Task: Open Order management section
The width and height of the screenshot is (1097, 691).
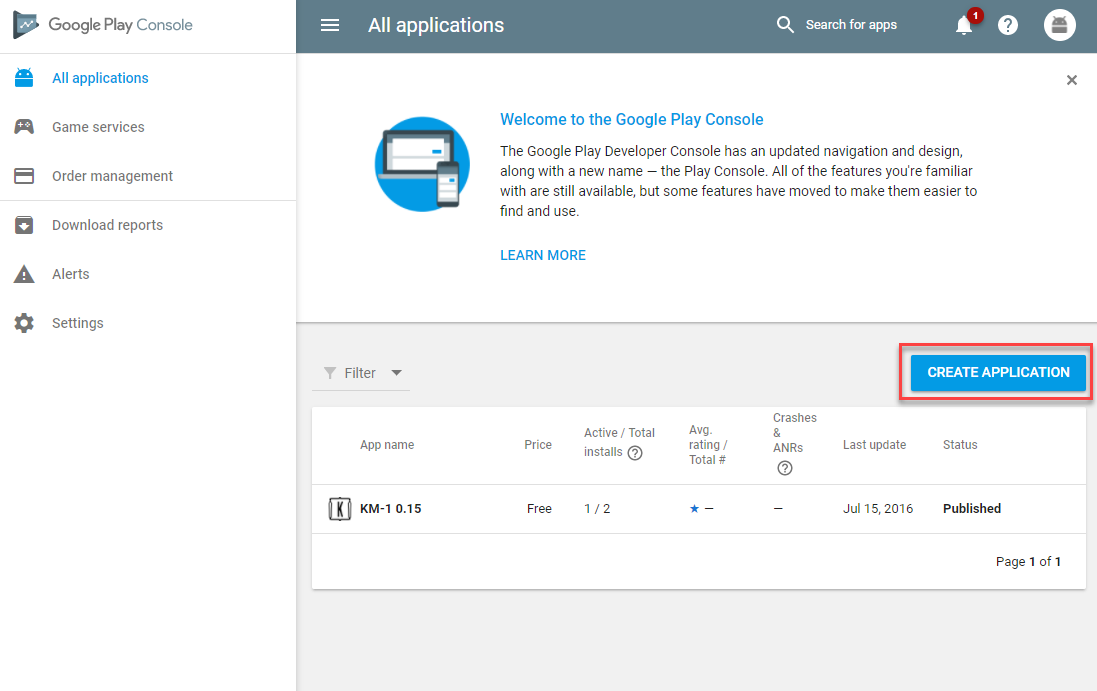Action: (112, 176)
